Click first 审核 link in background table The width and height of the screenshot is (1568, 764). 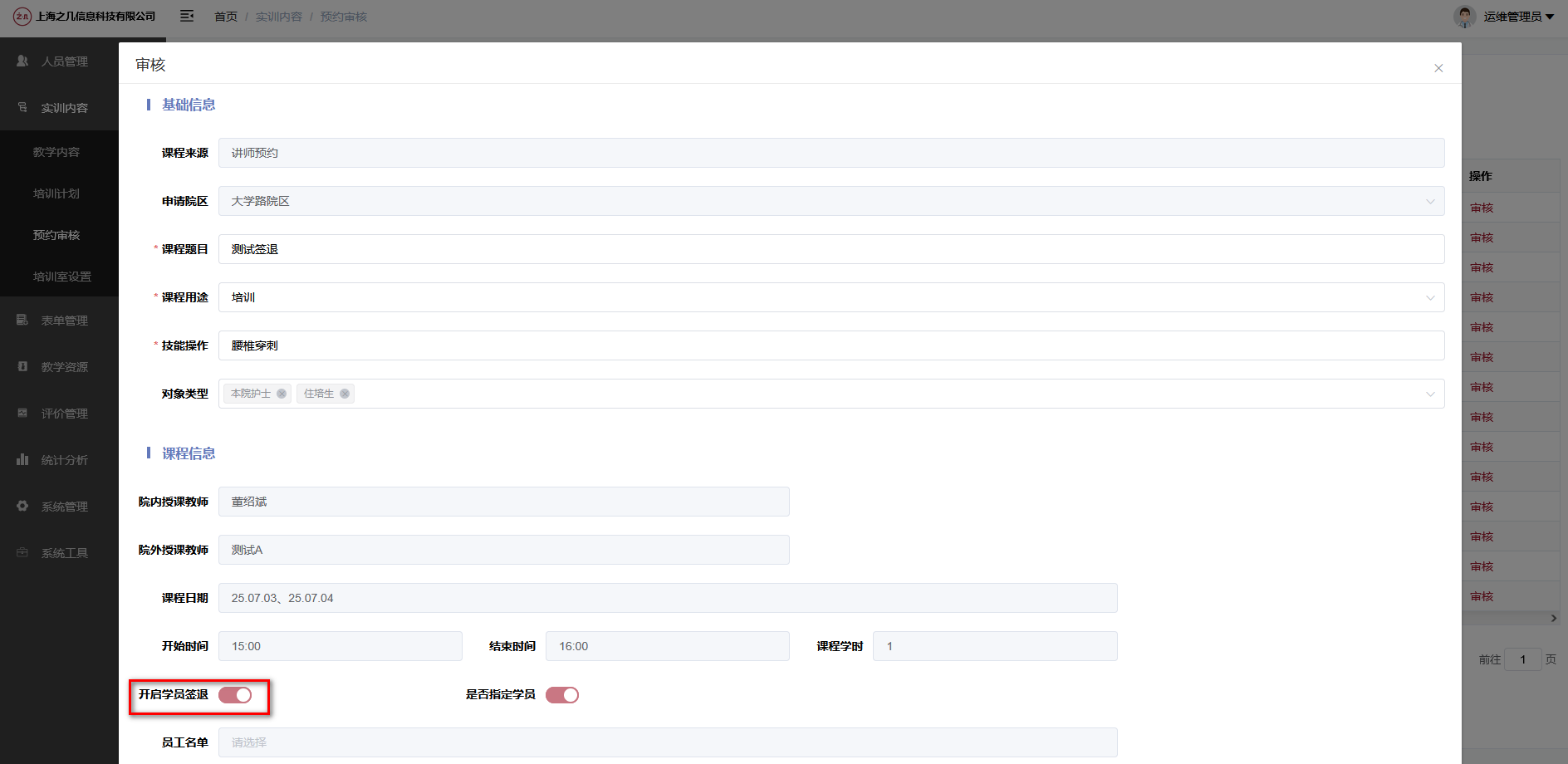click(x=1482, y=208)
